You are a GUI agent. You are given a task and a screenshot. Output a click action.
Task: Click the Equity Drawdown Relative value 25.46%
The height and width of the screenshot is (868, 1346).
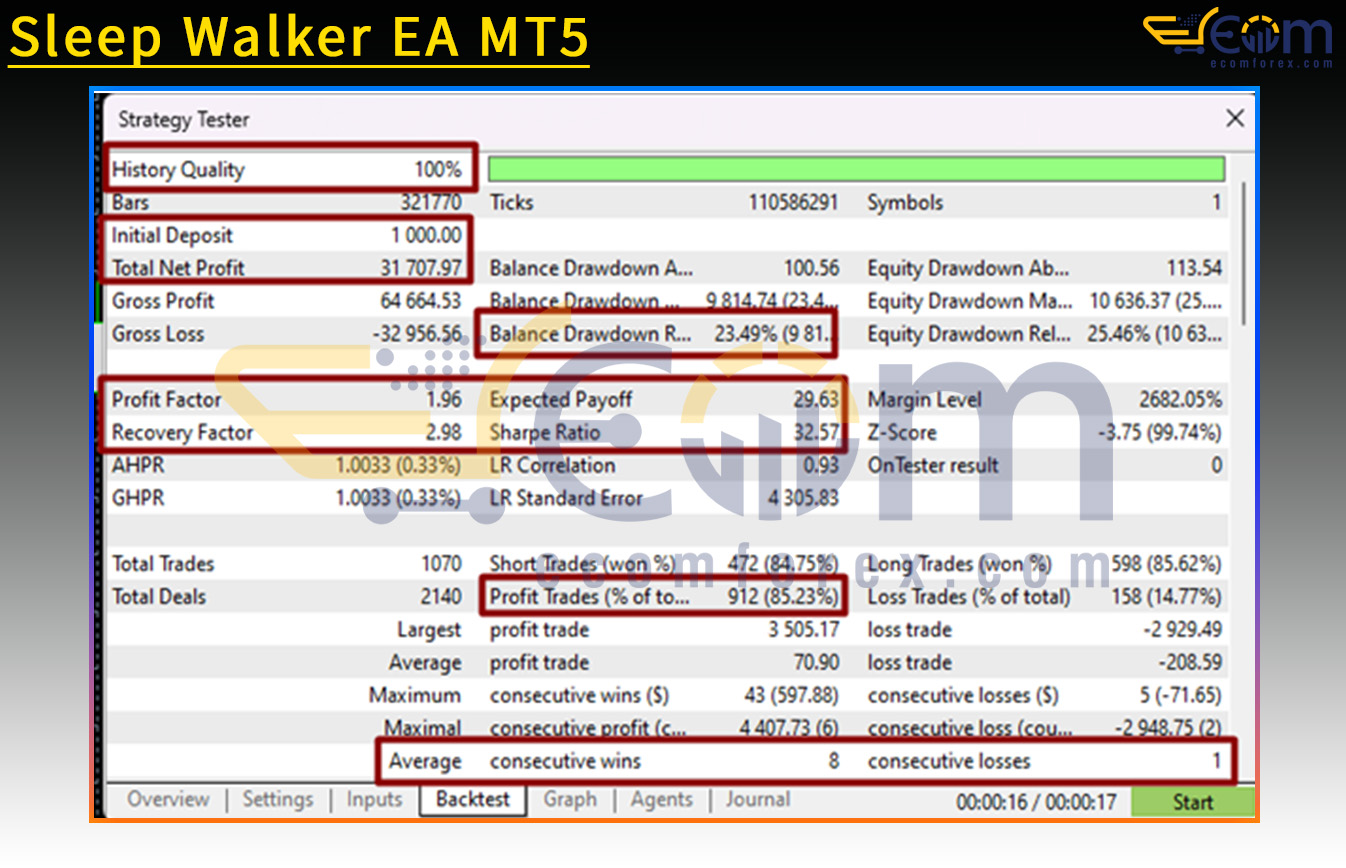tap(1155, 334)
